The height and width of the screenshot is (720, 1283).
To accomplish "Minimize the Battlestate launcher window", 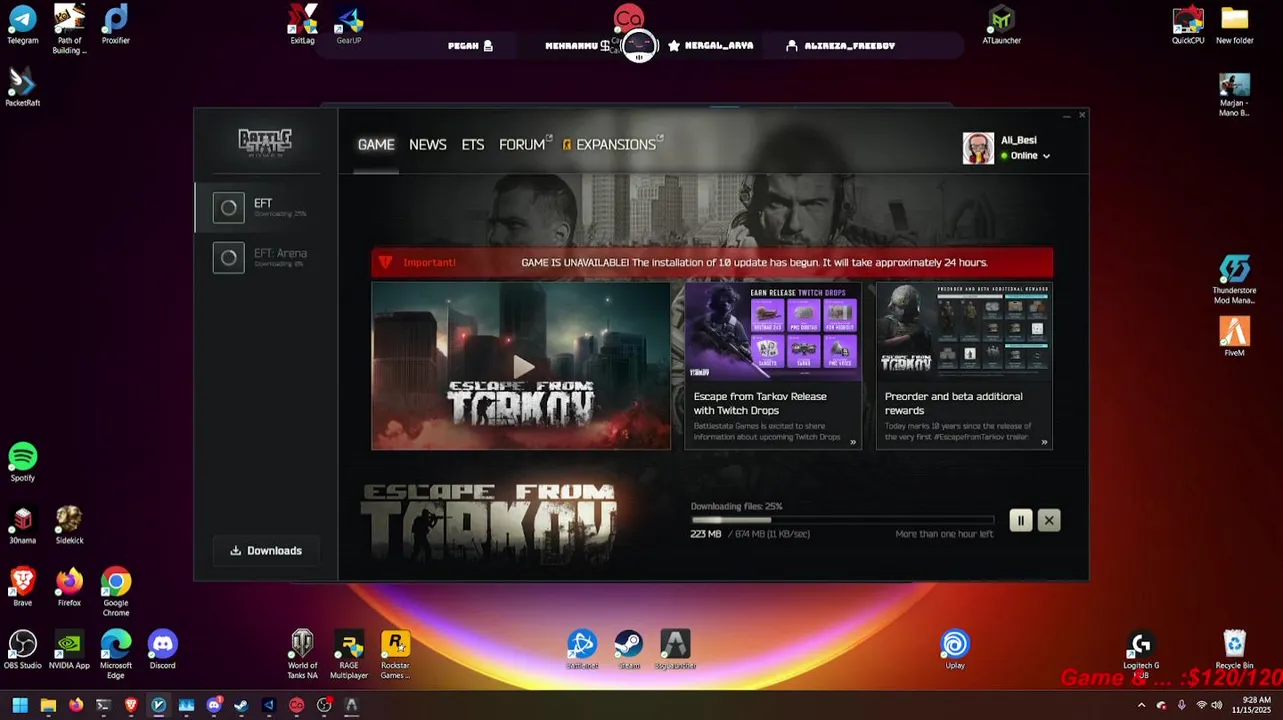I will [1067, 116].
